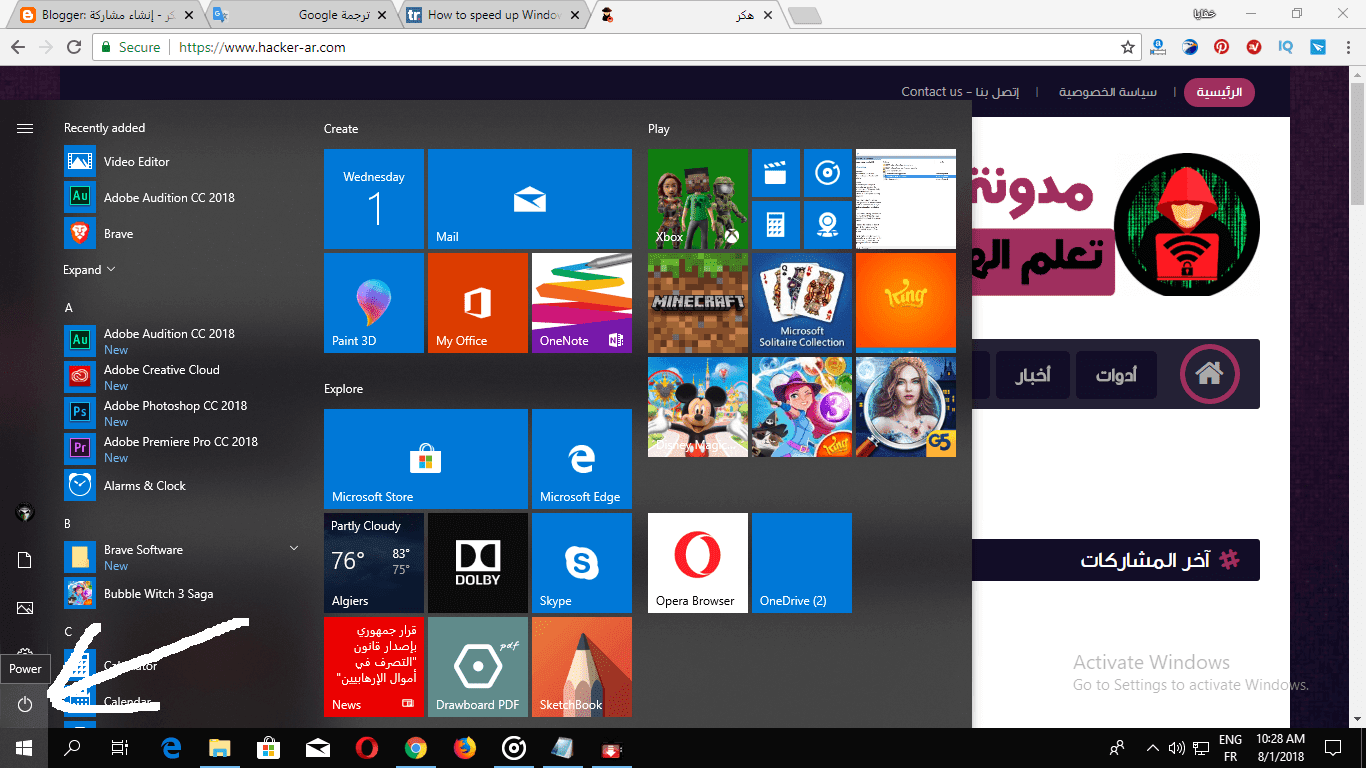Click the Power button in Start menu
The image size is (1366, 768).
pos(25,704)
